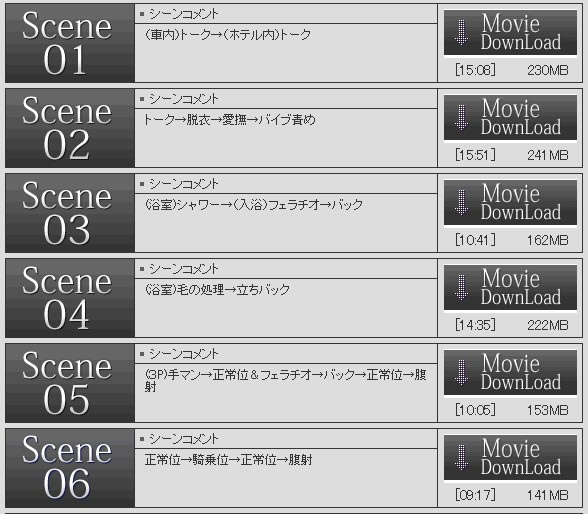
Task: Click the download arrow icon for Scene 04
Action: (461, 288)
